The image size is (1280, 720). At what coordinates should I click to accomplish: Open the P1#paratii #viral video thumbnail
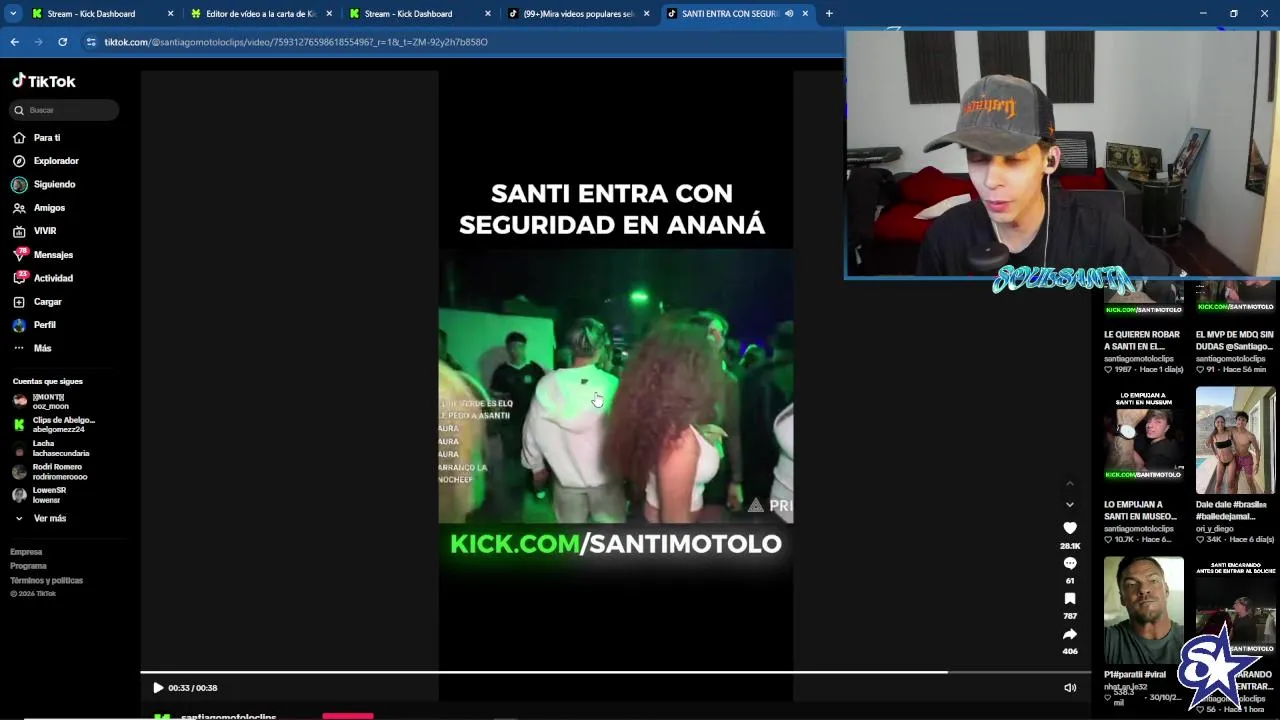1143,610
